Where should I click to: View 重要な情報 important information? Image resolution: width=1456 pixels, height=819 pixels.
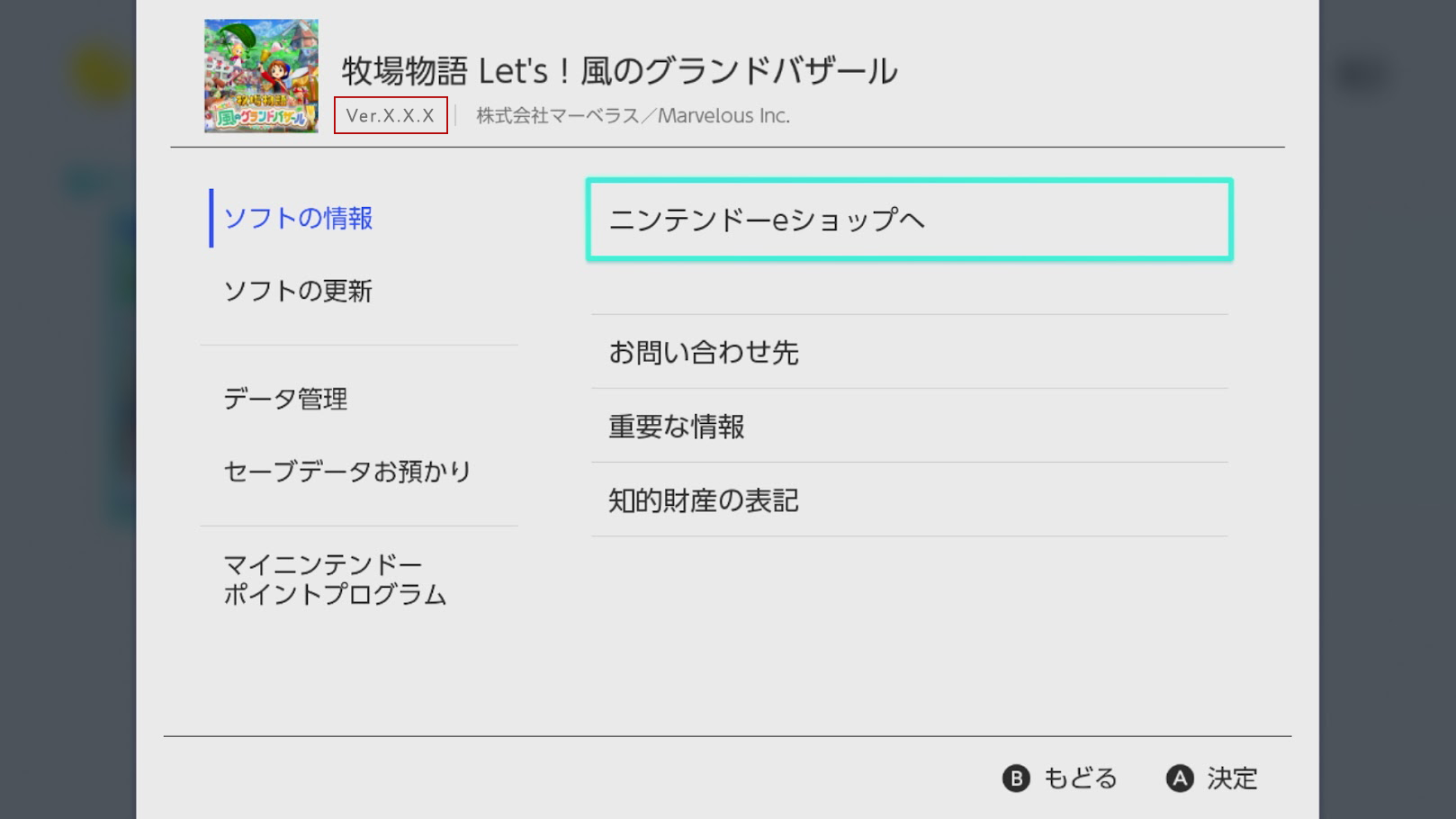tap(677, 426)
